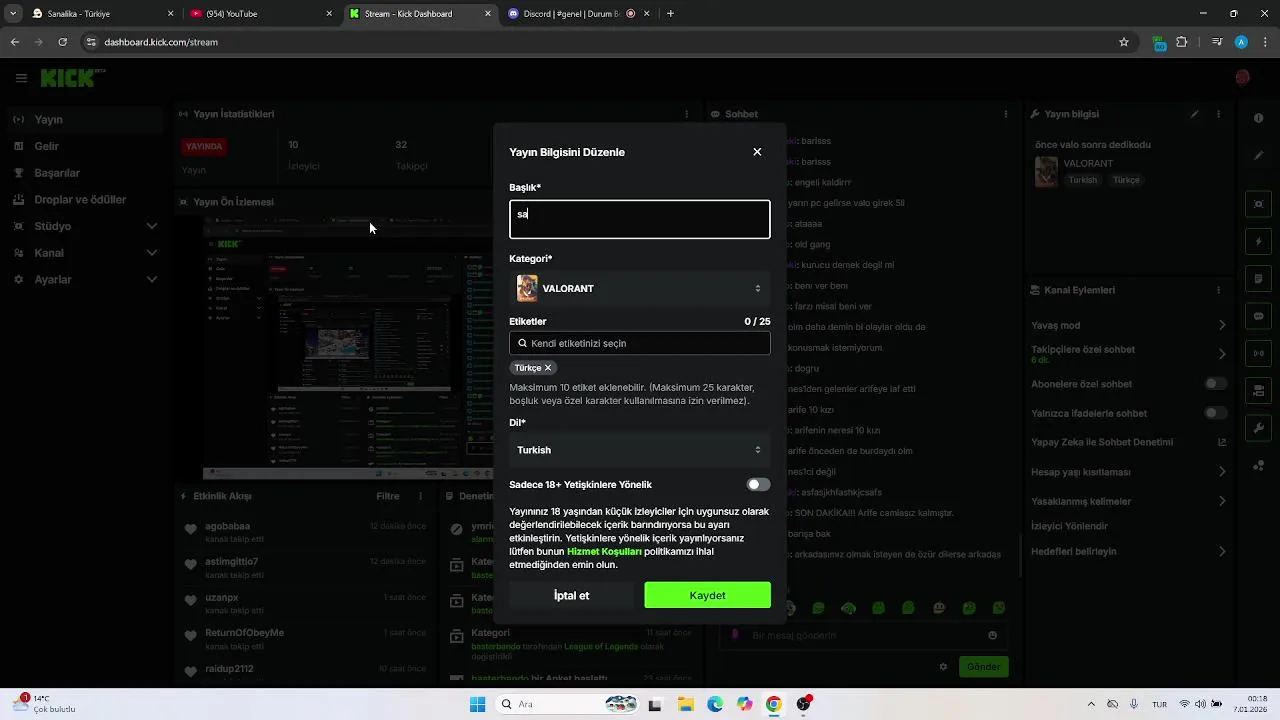Bookmark this page with the star icon
This screenshot has height=720, width=1280.
1124,42
